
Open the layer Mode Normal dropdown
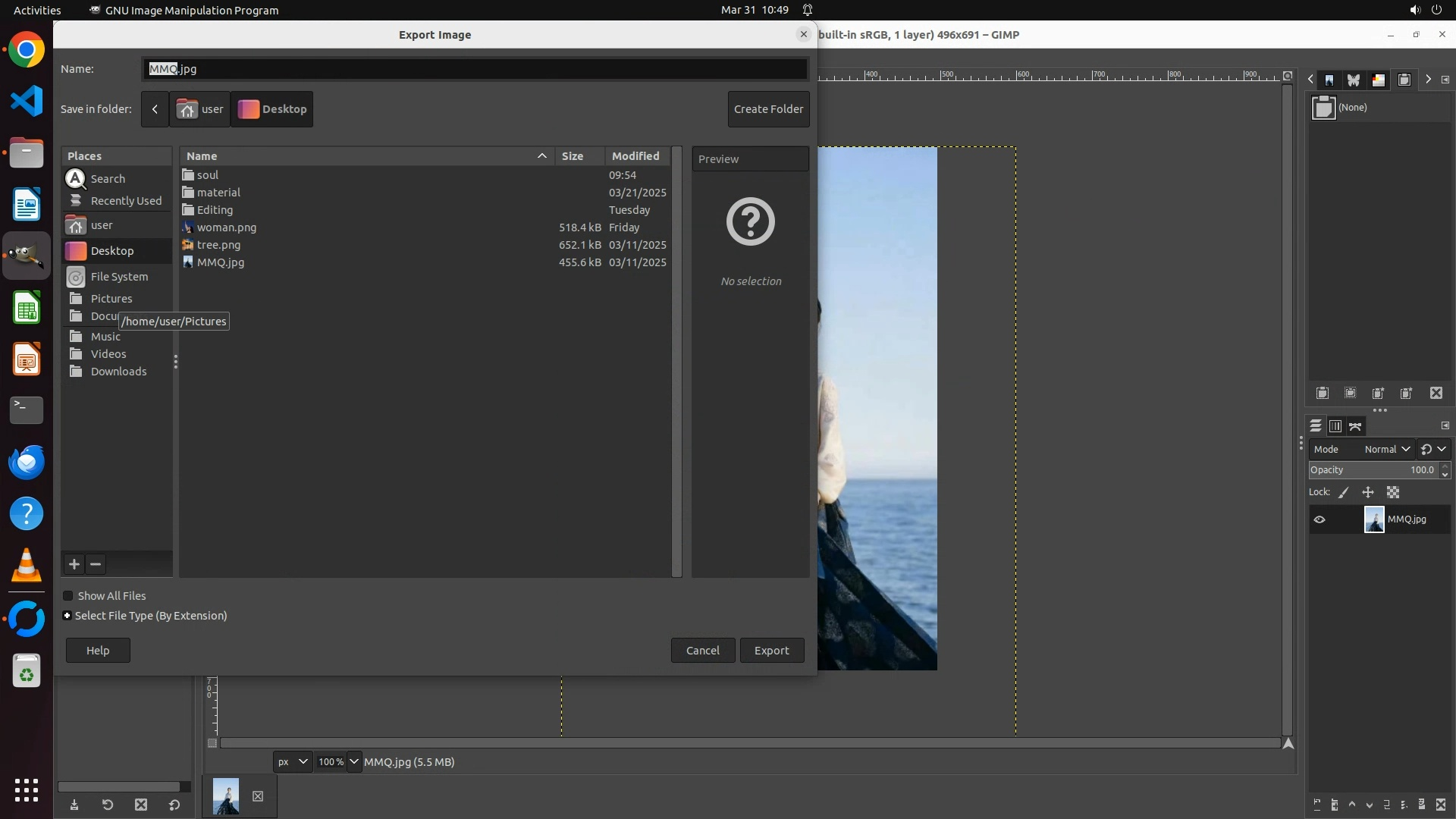coord(1386,450)
